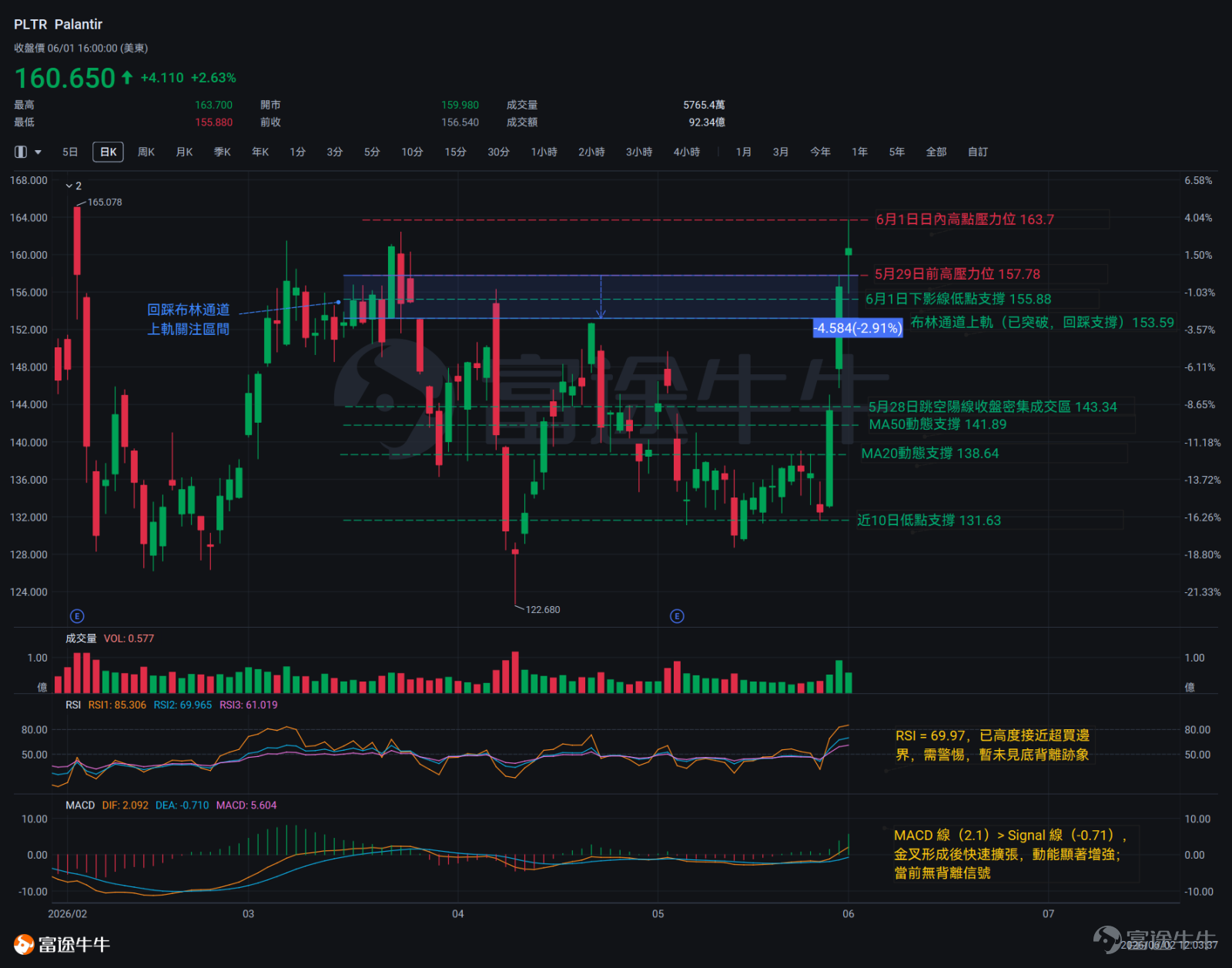Image resolution: width=1232 pixels, height=968 pixels.
Task: Click the 富途牛牛 logo at bottom left
Action: (x=62, y=944)
